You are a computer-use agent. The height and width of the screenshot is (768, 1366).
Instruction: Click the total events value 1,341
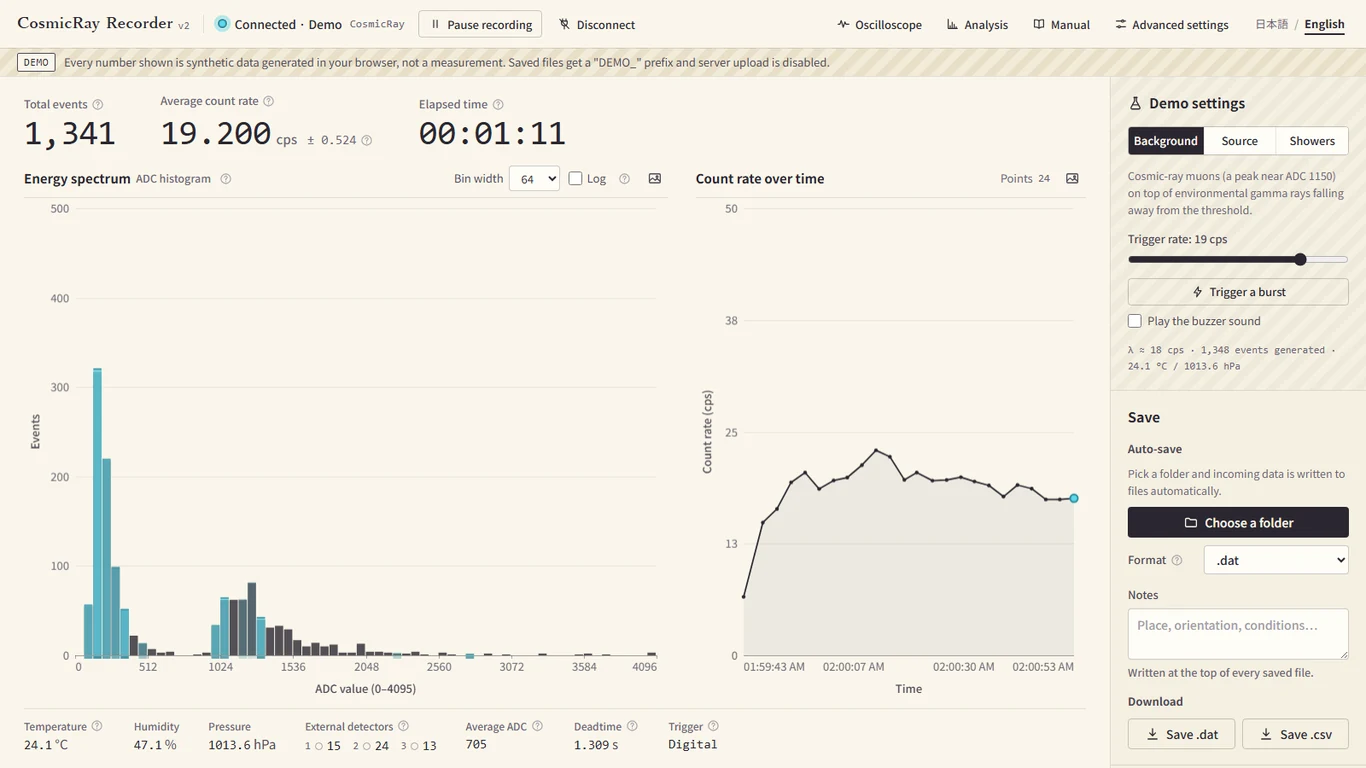coord(70,133)
